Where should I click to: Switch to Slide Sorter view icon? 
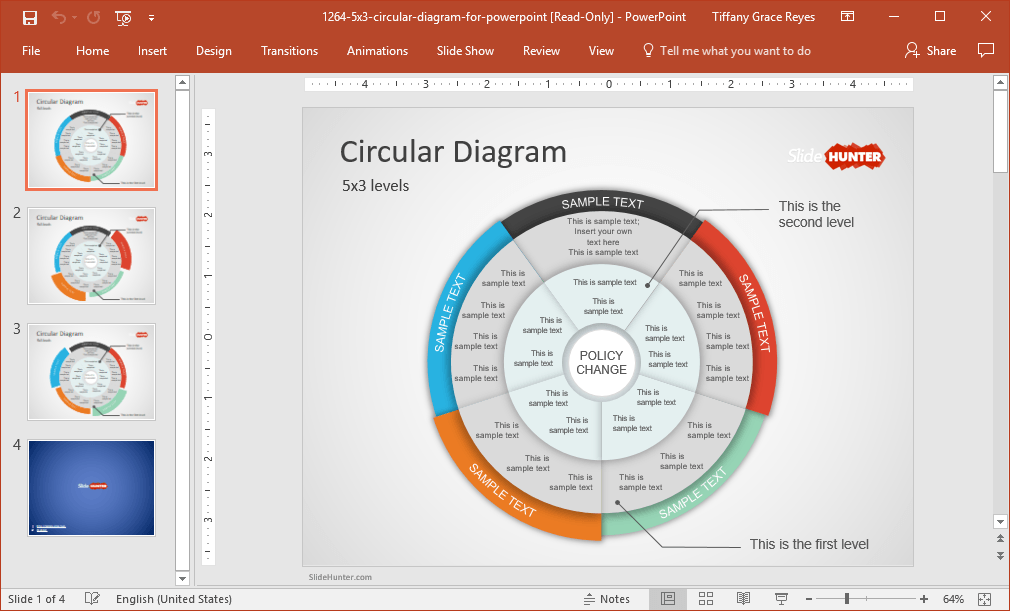(706, 599)
